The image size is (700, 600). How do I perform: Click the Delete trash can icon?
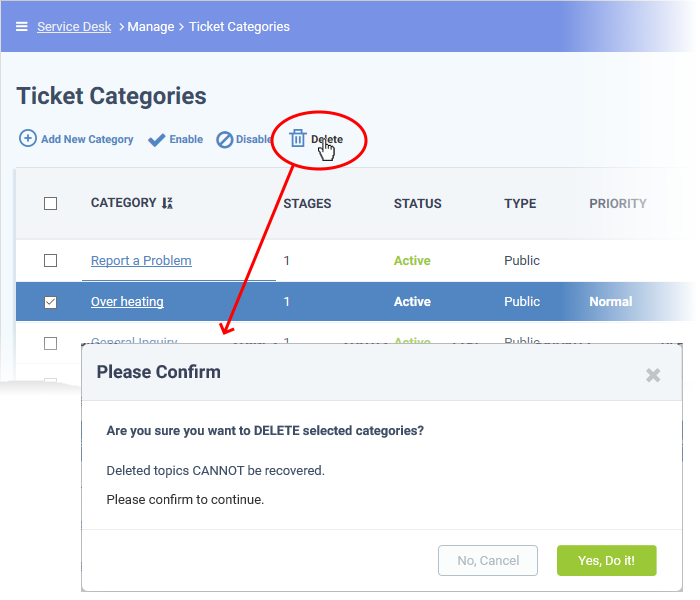[298, 138]
